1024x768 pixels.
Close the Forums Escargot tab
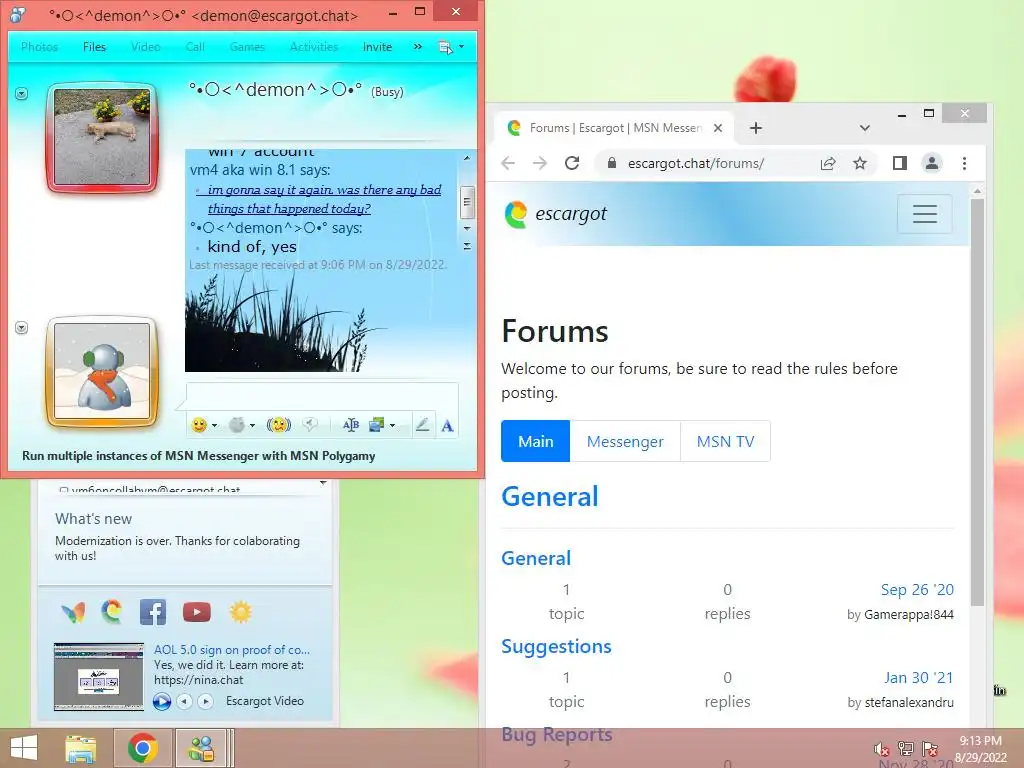click(718, 128)
